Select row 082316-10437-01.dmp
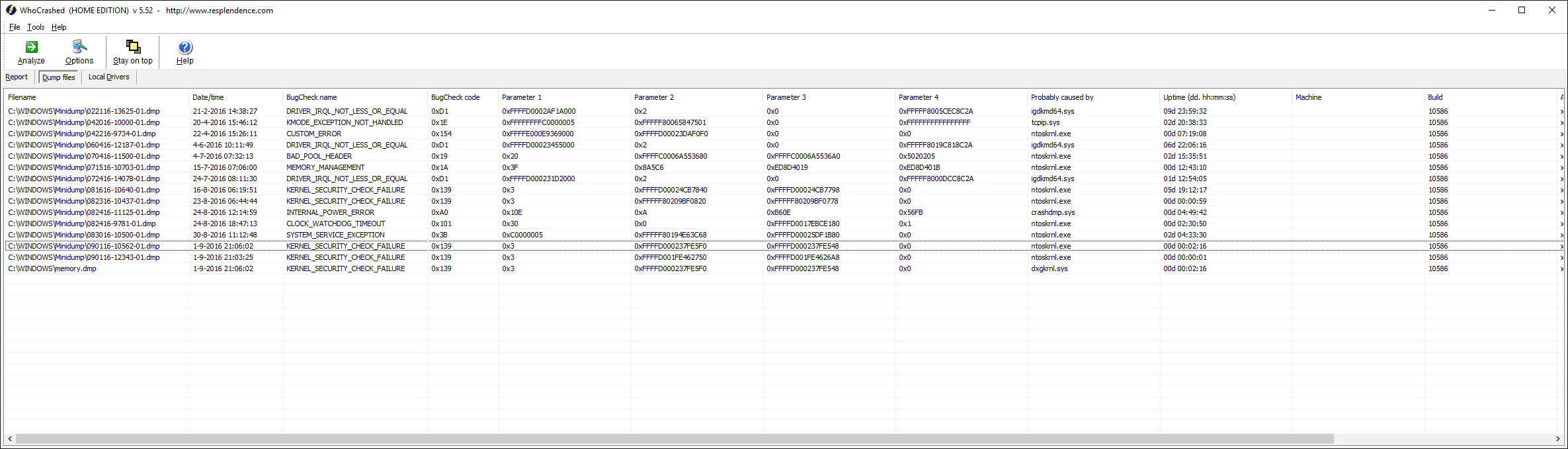Screen dimensions: 1568x449 coord(784,201)
